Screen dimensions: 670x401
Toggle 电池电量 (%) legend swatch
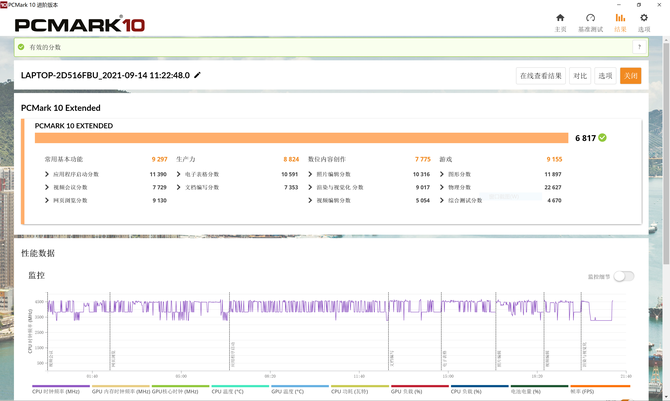(x=539, y=386)
